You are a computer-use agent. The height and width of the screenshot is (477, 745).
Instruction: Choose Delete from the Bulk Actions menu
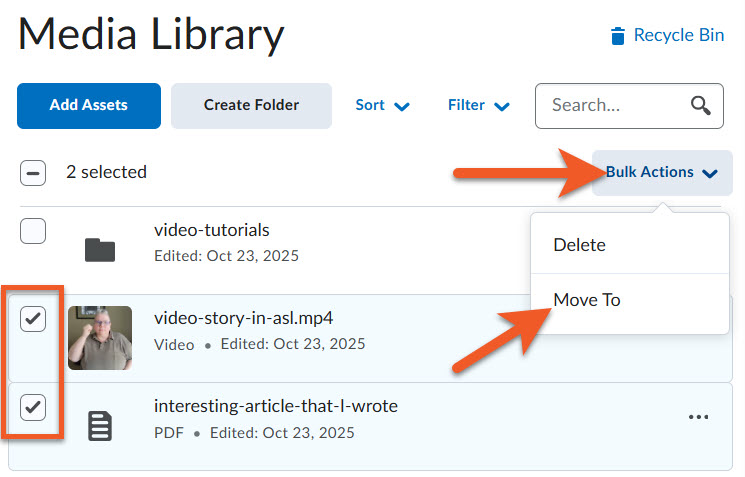coord(579,245)
